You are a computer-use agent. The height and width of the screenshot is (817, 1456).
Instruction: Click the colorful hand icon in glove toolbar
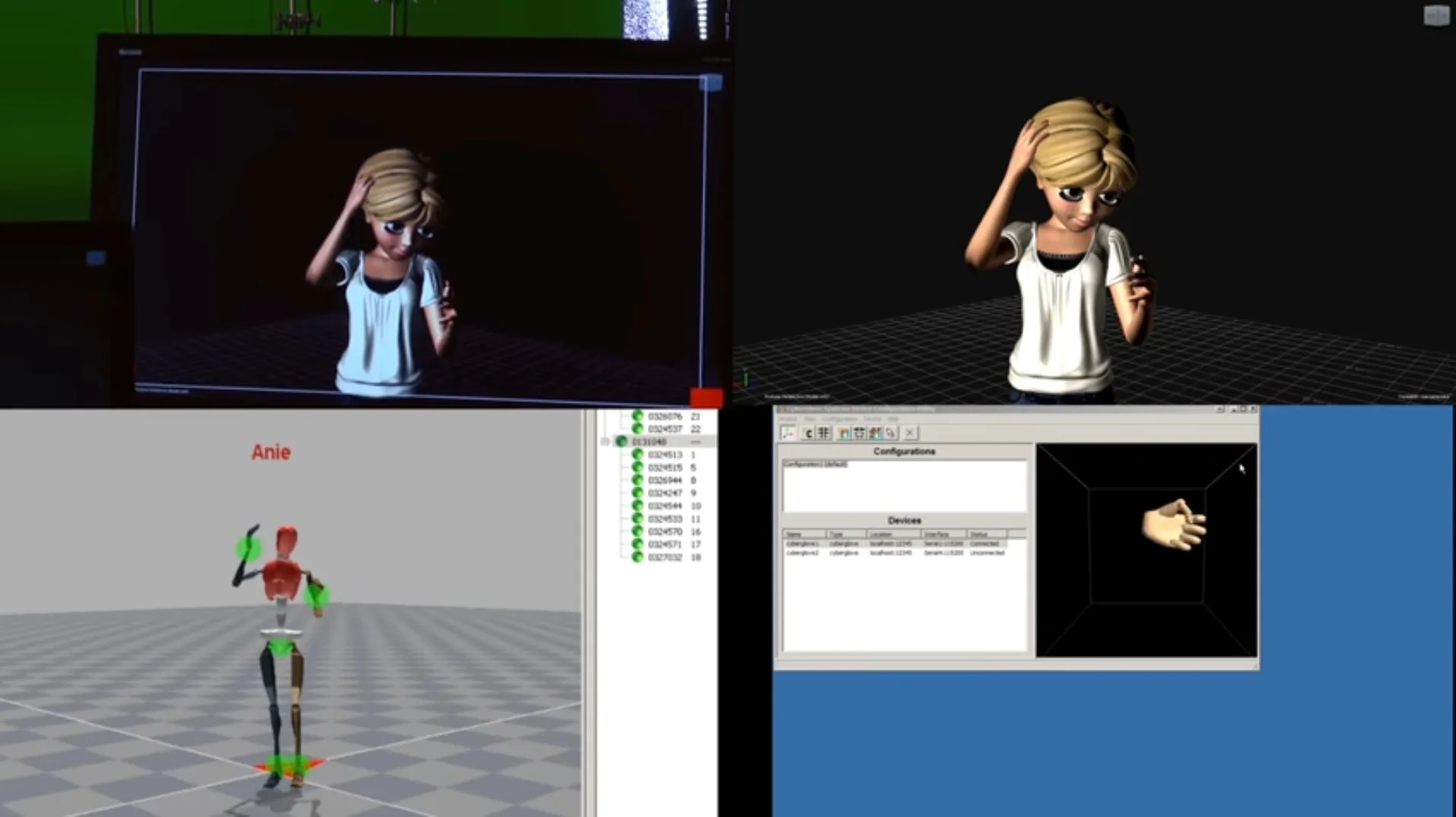(x=844, y=433)
